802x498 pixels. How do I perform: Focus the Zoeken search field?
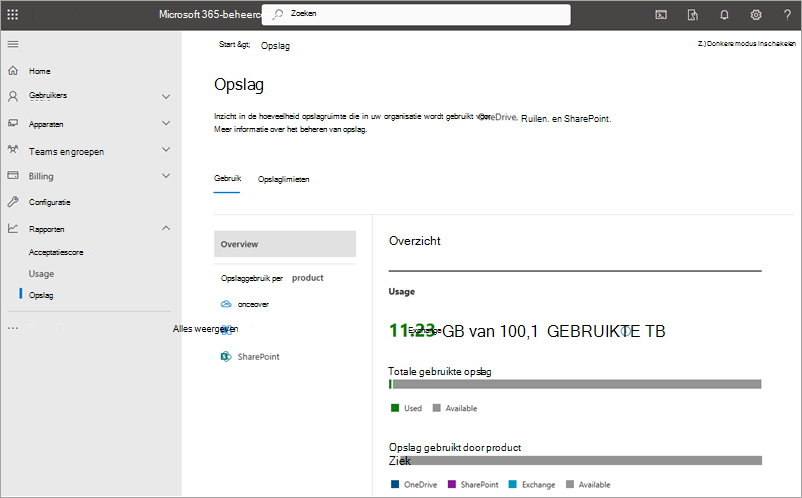tap(416, 14)
